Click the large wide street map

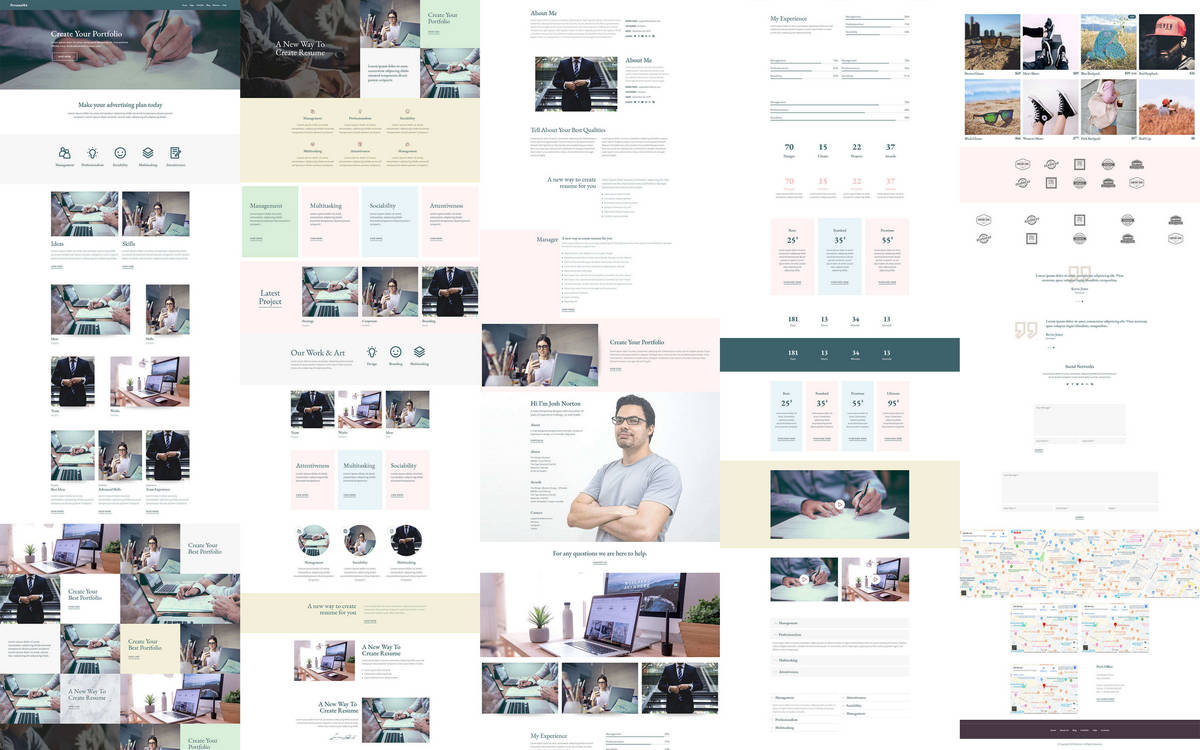pyautogui.click(x=1080, y=564)
